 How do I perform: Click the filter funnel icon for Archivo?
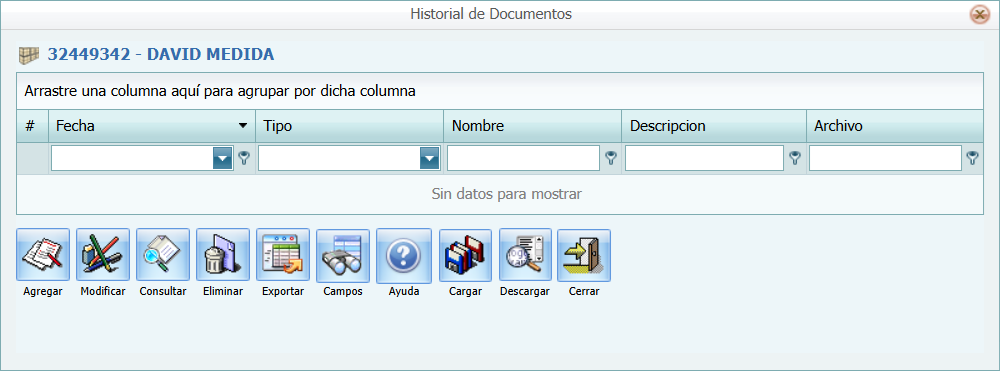972,158
